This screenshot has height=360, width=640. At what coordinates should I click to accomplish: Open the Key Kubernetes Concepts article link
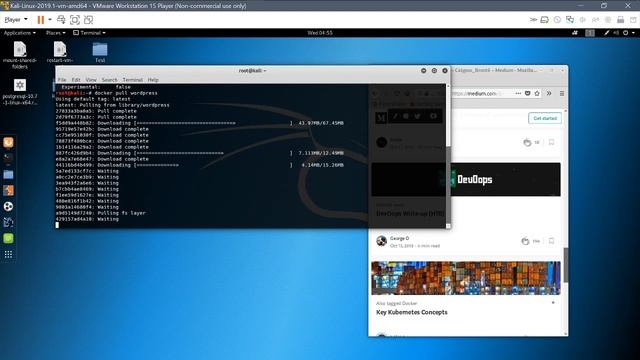pyautogui.click(x=411, y=312)
